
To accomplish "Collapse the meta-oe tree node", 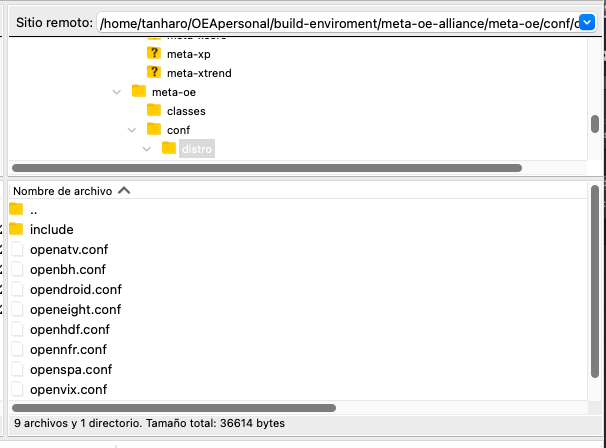I will pos(118,91).
